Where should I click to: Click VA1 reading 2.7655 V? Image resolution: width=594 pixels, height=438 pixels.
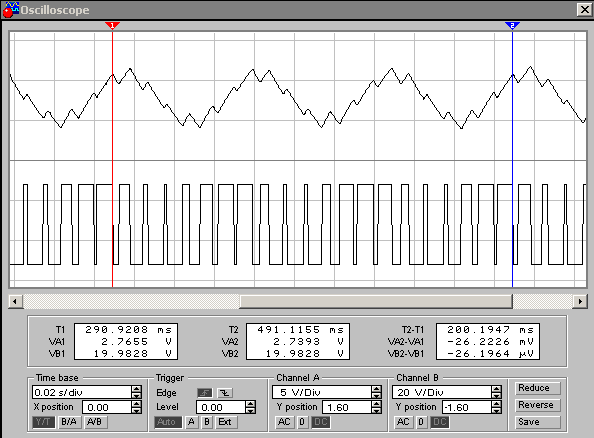click(136, 341)
